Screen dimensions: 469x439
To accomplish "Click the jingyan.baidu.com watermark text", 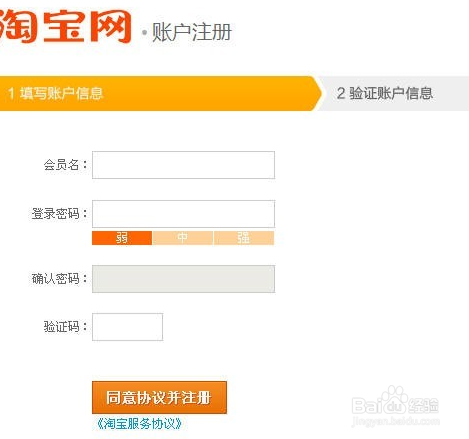I will (x=396, y=421).
